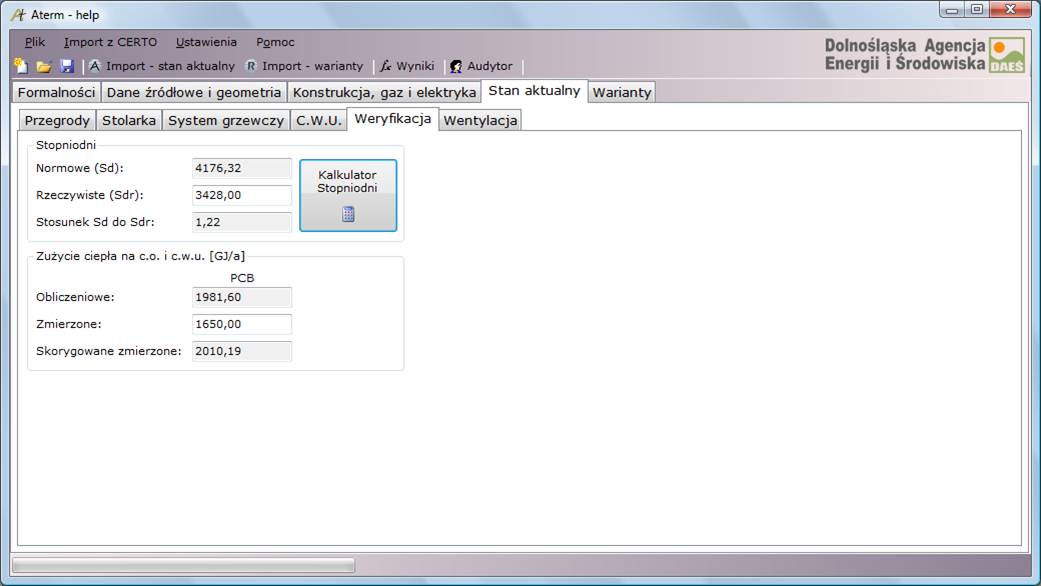Click the Aterm app icon in title bar
Viewport: 1041px width, 586px height.
coord(18,14)
